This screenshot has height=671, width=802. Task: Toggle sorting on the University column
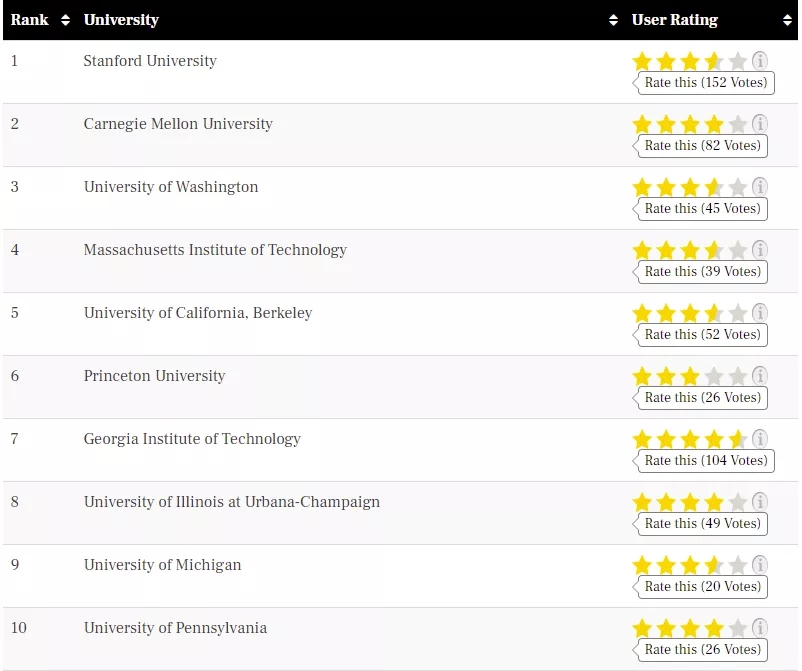[x=611, y=20]
